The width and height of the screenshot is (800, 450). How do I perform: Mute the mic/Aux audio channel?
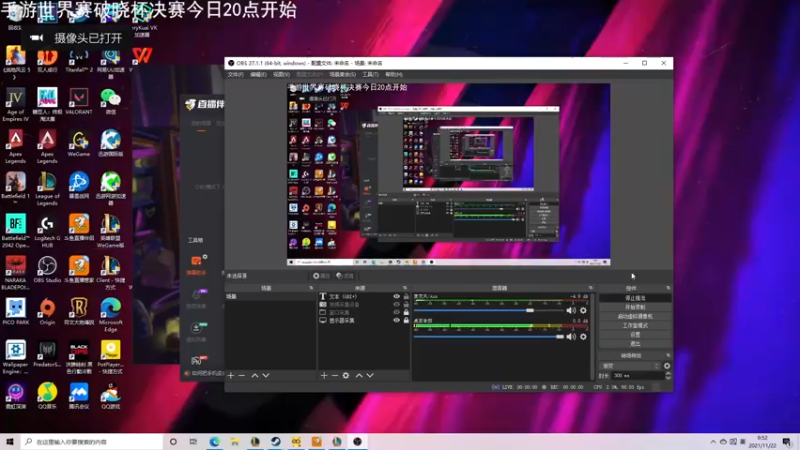tap(571, 310)
